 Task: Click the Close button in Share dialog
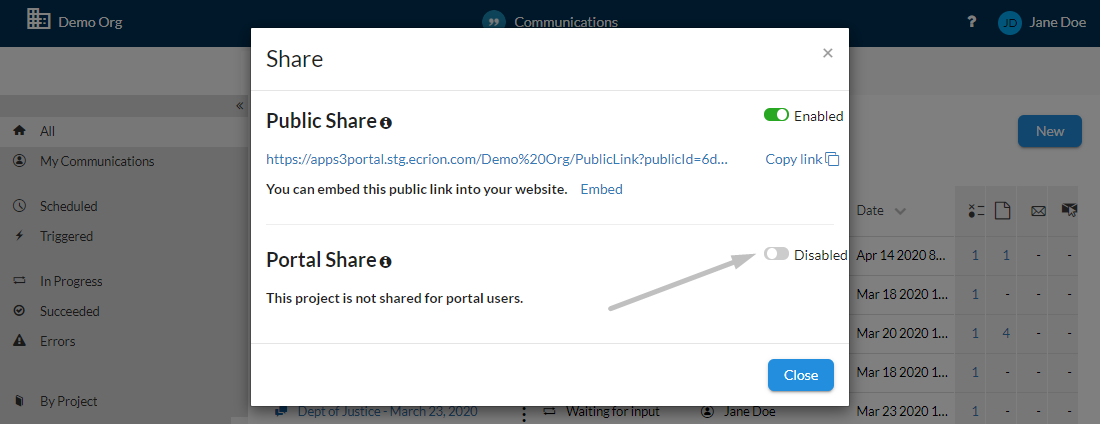(x=800, y=375)
